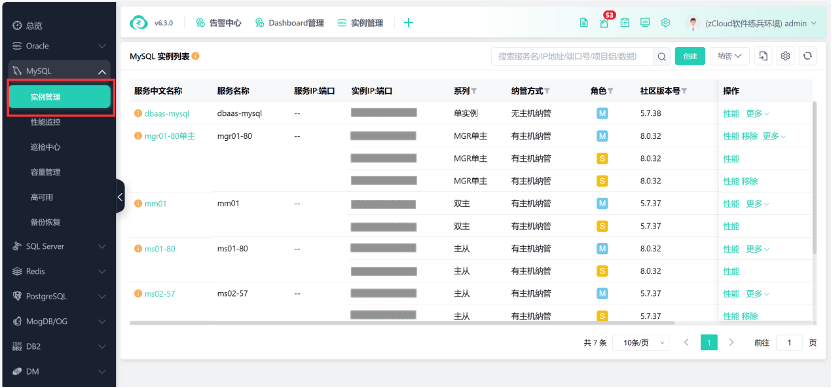Screen dimensions: 832x388
Task: Click the info icon next to mgr01-80单主
Action: point(138,136)
